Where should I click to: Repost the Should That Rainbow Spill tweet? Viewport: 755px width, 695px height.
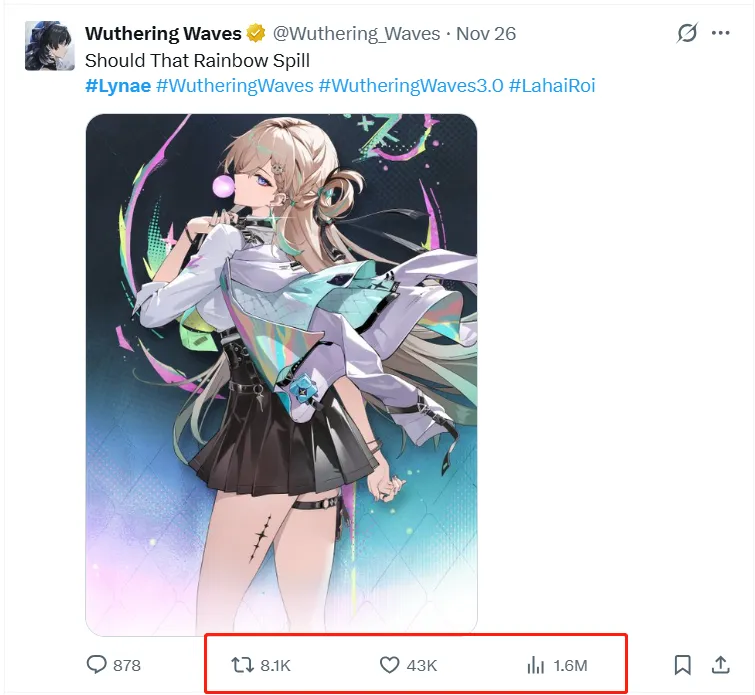coord(241,665)
